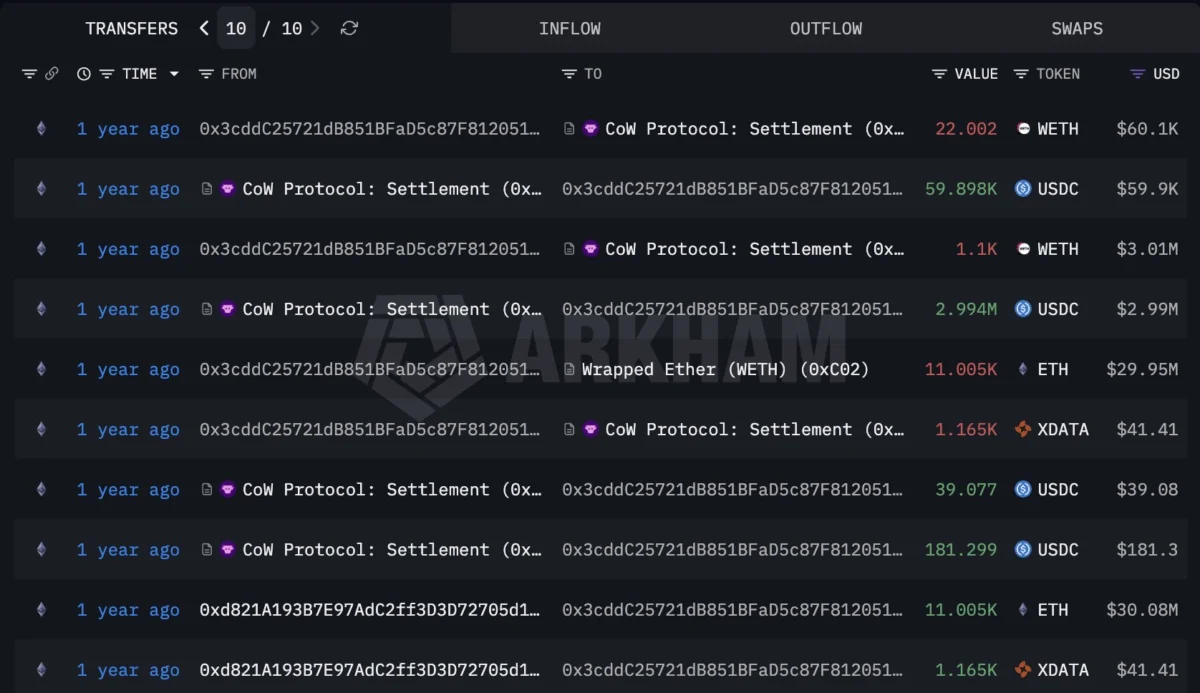1200x693 pixels.
Task: Click Ethereum icon in 59.898K USDC row
Action: pos(41,189)
